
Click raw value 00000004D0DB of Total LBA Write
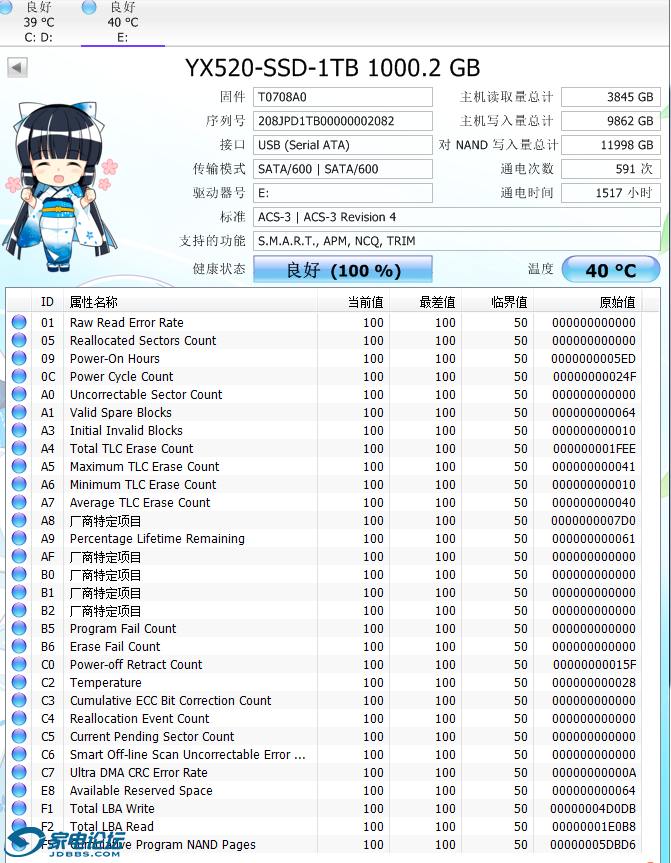coord(593,809)
